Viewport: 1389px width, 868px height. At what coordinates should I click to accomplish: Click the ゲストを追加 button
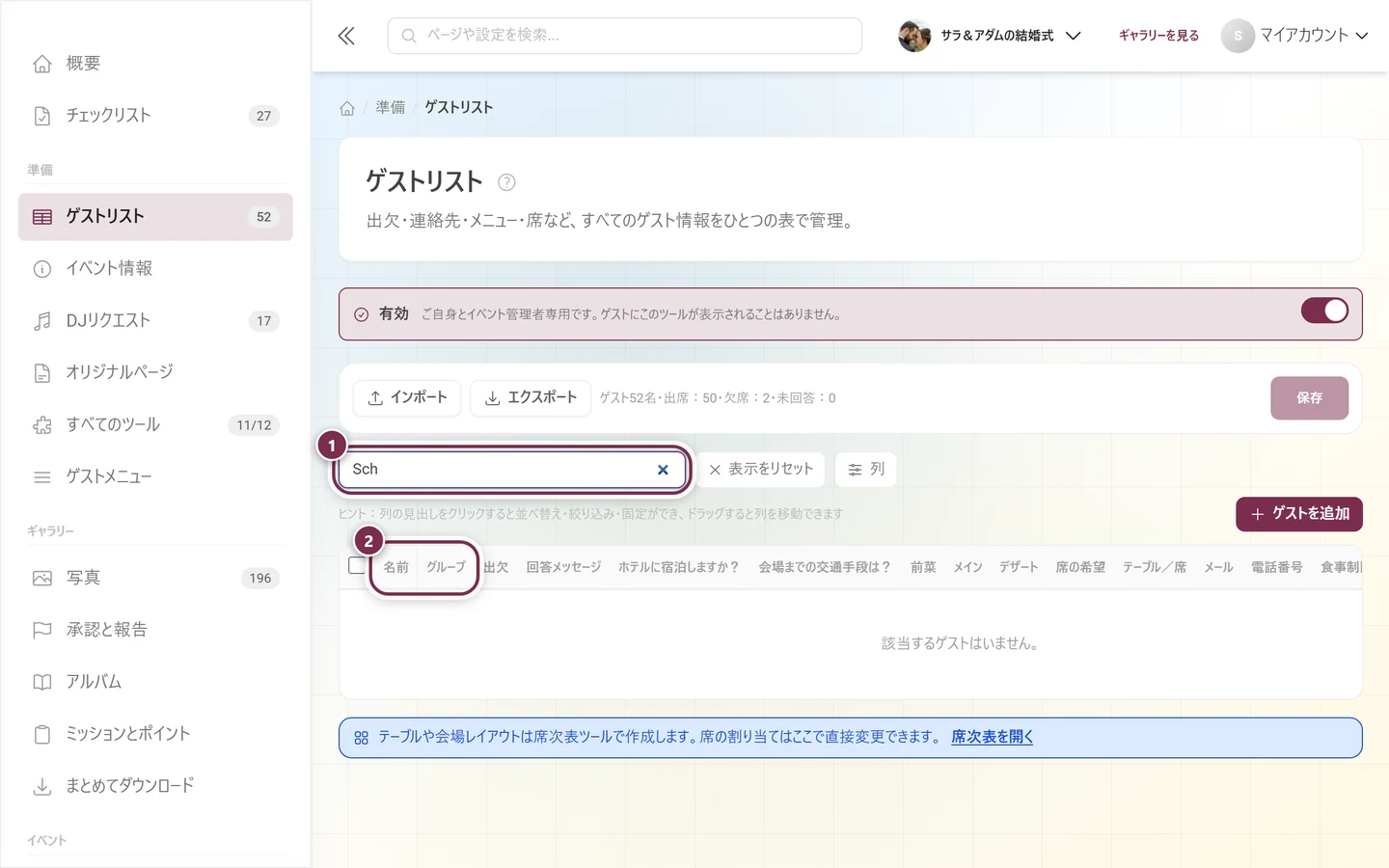[x=1299, y=514]
